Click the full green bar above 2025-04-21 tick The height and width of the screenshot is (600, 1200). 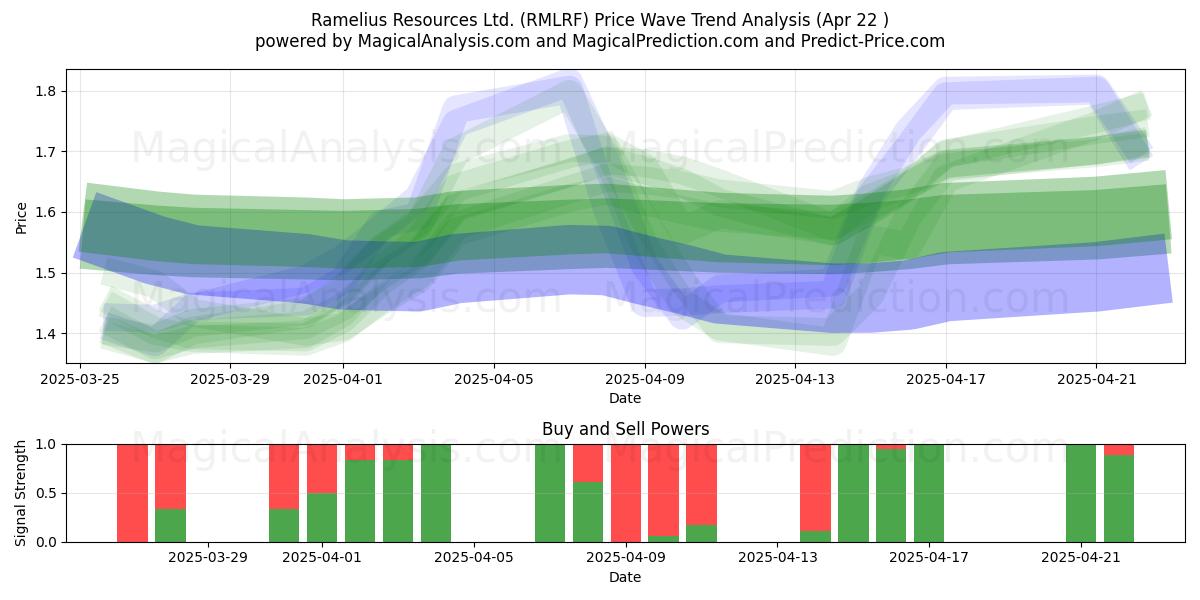click(x=1081, y=493)
